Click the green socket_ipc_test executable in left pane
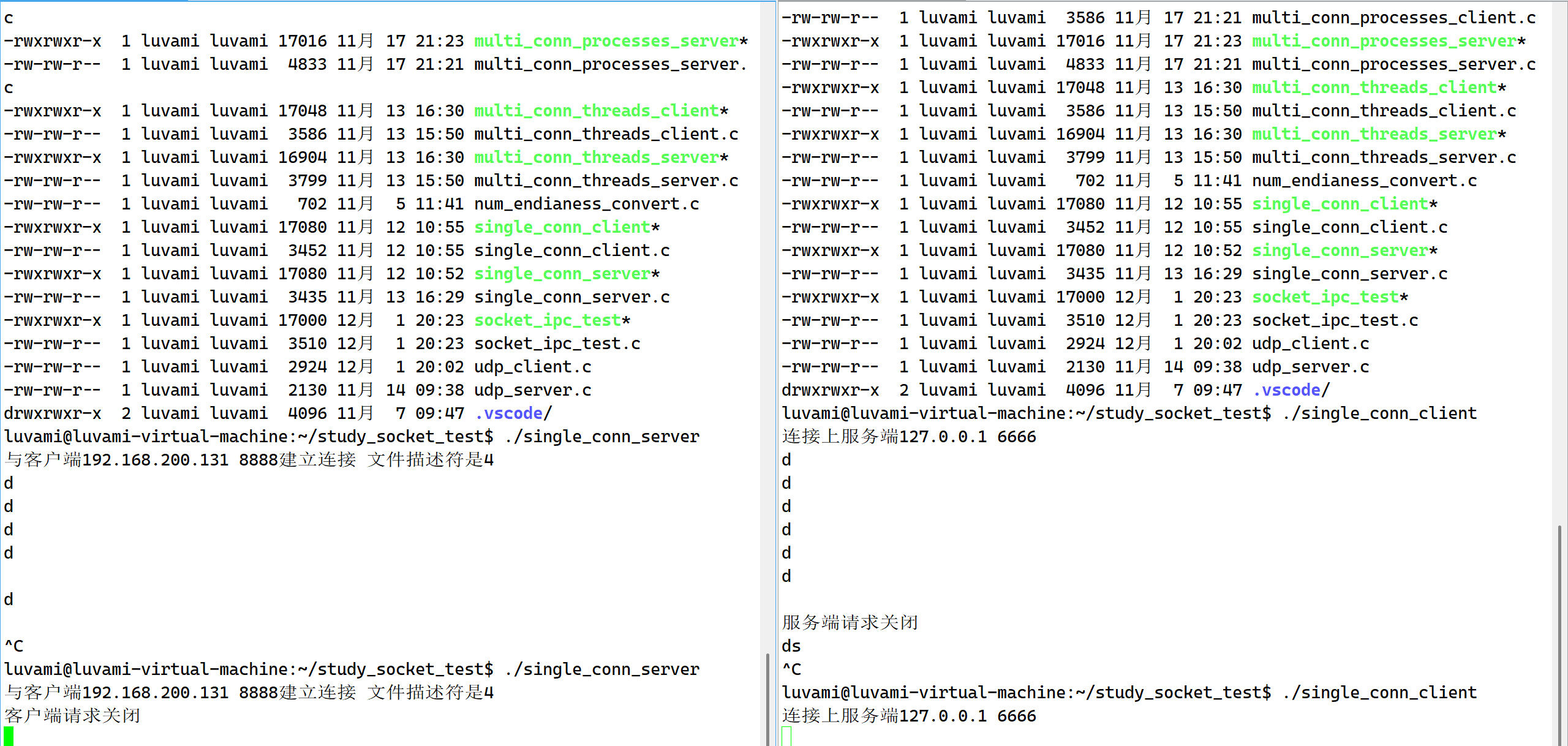The image size is (1568, 746). tap(547, 320)
